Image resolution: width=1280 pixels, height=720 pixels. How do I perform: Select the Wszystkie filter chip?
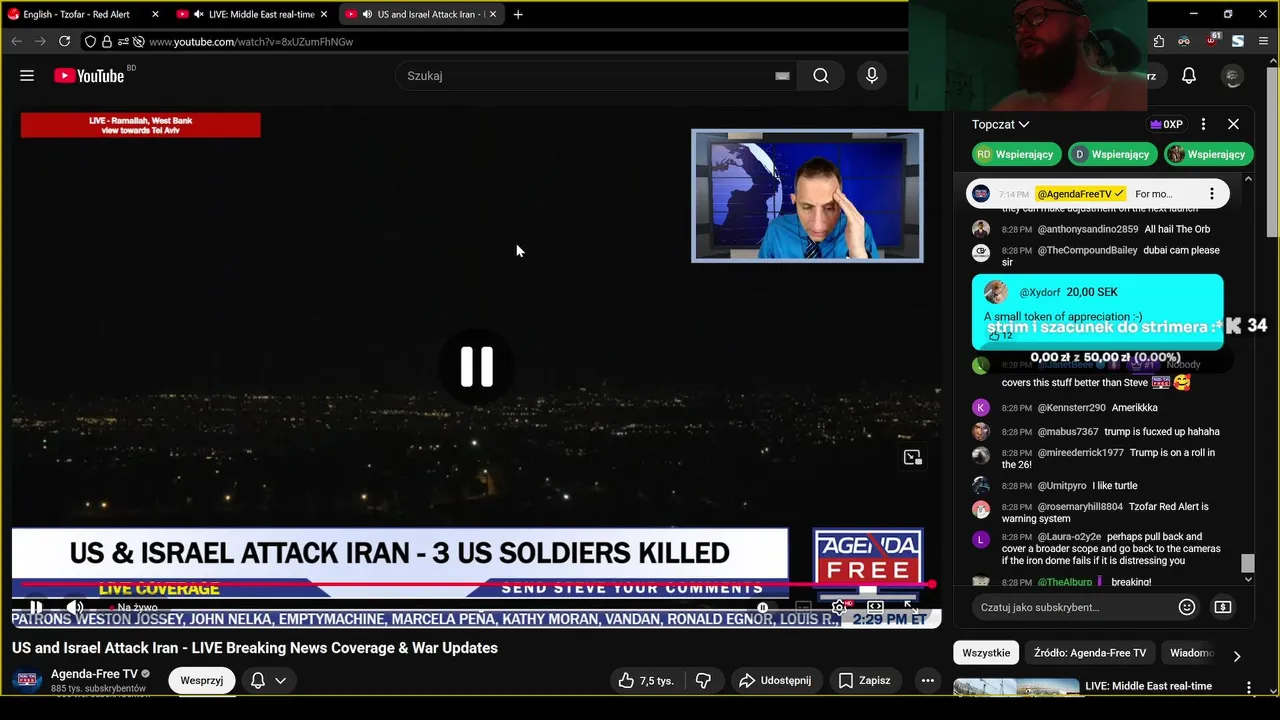click(x=986, y=653)
